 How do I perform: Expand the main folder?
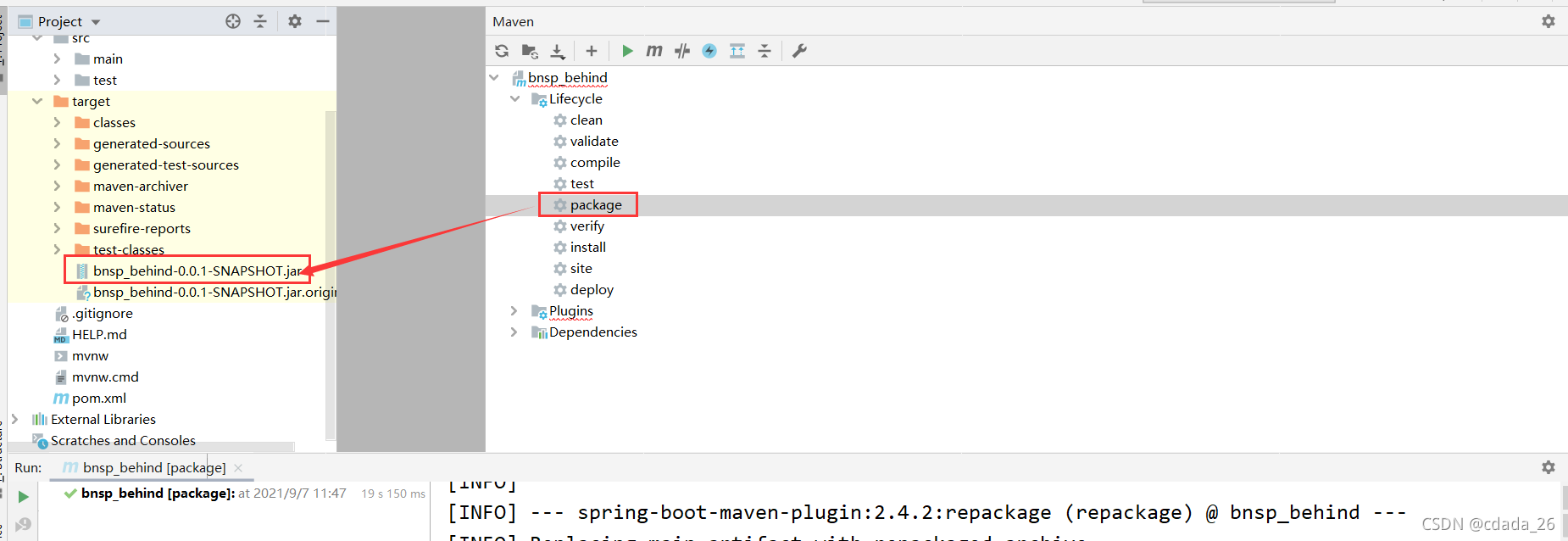click(57, 59)
